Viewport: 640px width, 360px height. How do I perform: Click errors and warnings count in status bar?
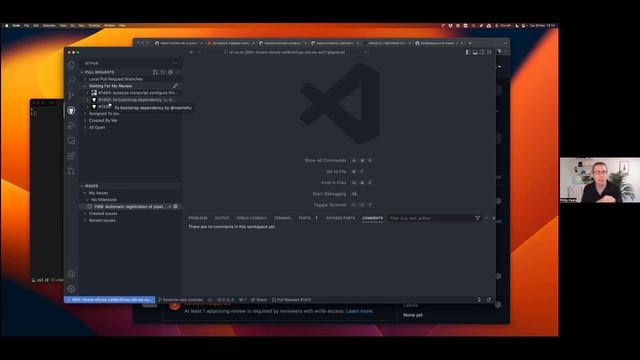pos(226,300)
